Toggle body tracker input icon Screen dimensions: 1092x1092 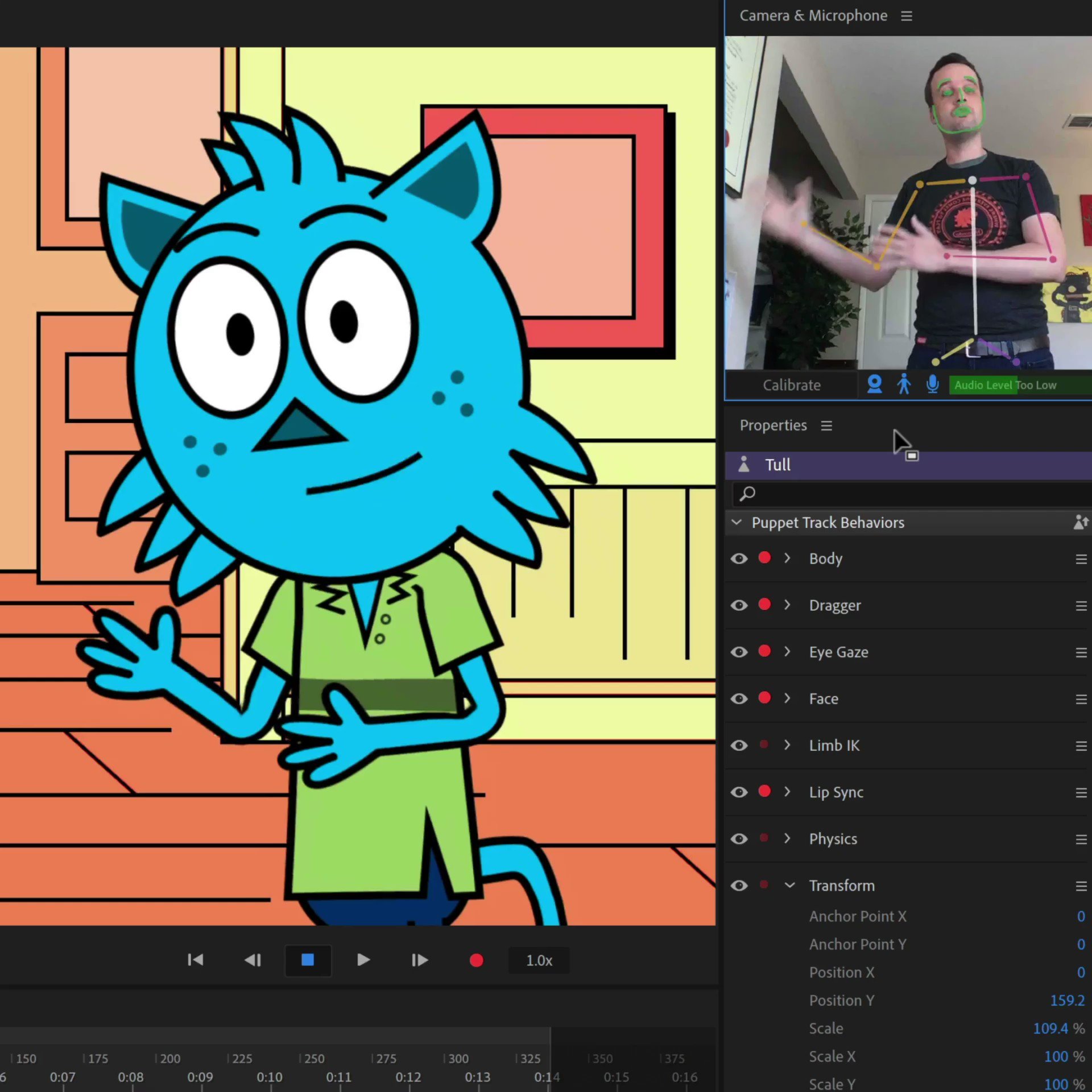coord(904,384)
